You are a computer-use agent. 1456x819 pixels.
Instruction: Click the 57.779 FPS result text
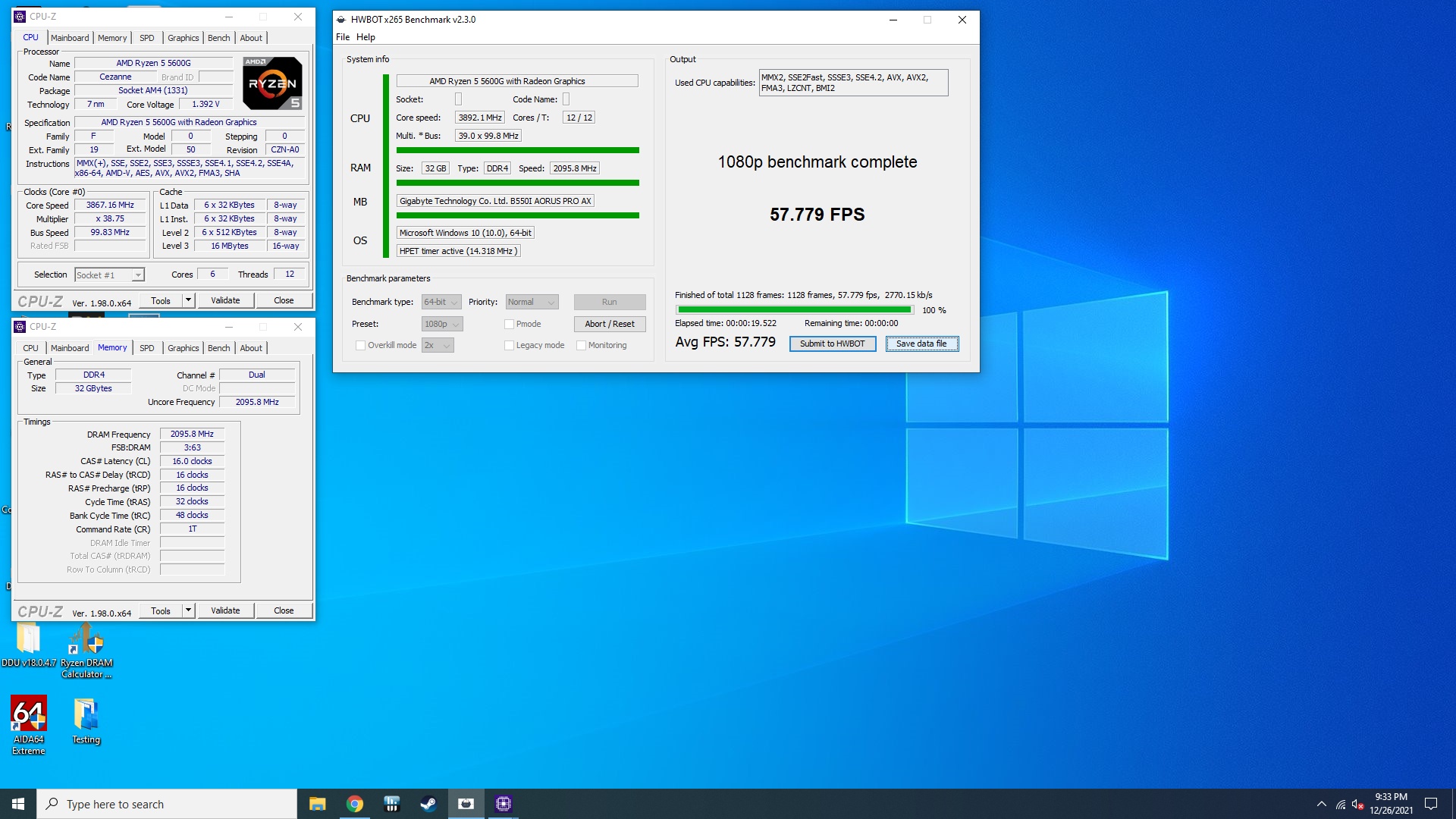point(817,215)
